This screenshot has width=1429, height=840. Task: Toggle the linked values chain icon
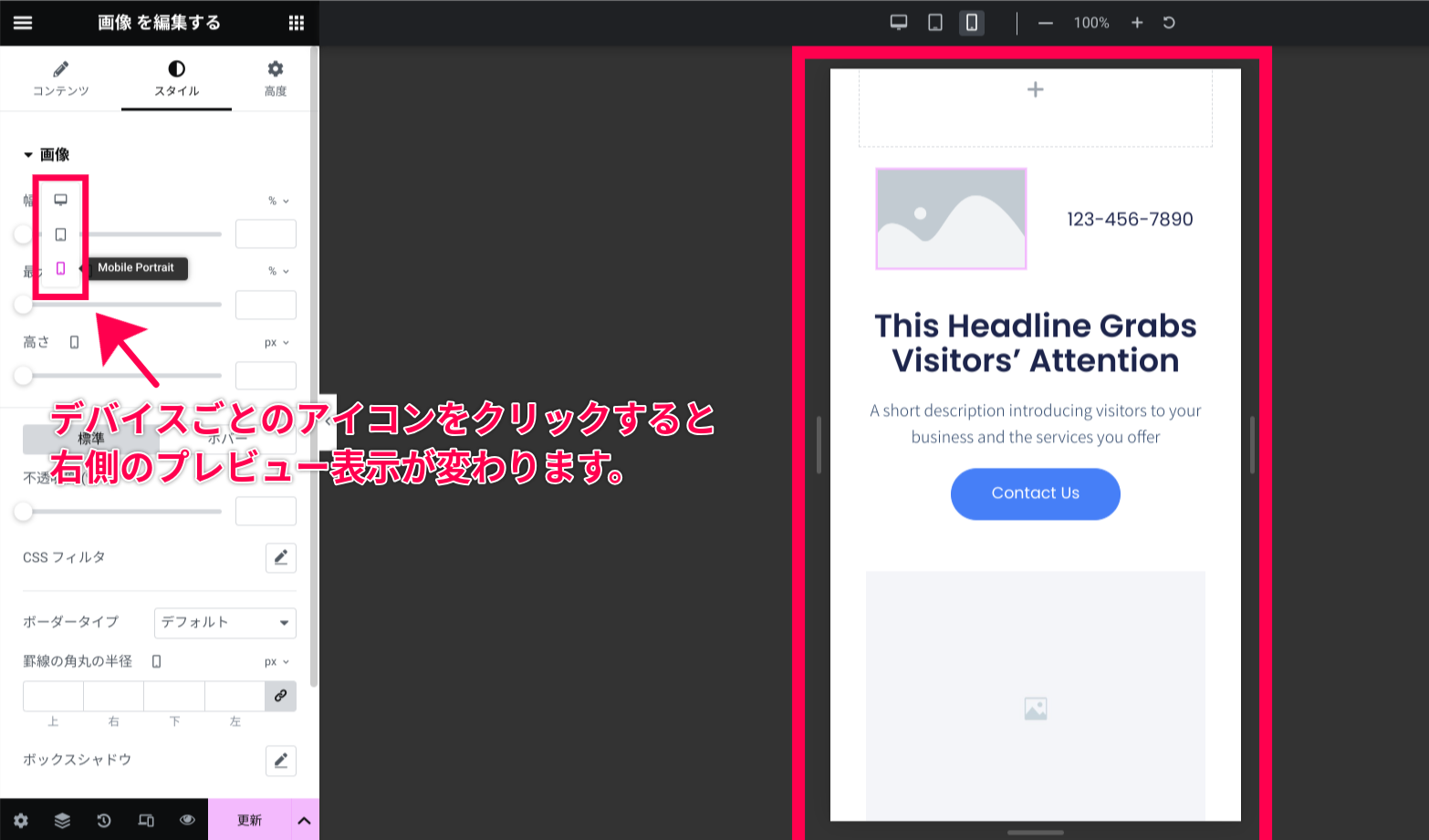tap(281, 696)
